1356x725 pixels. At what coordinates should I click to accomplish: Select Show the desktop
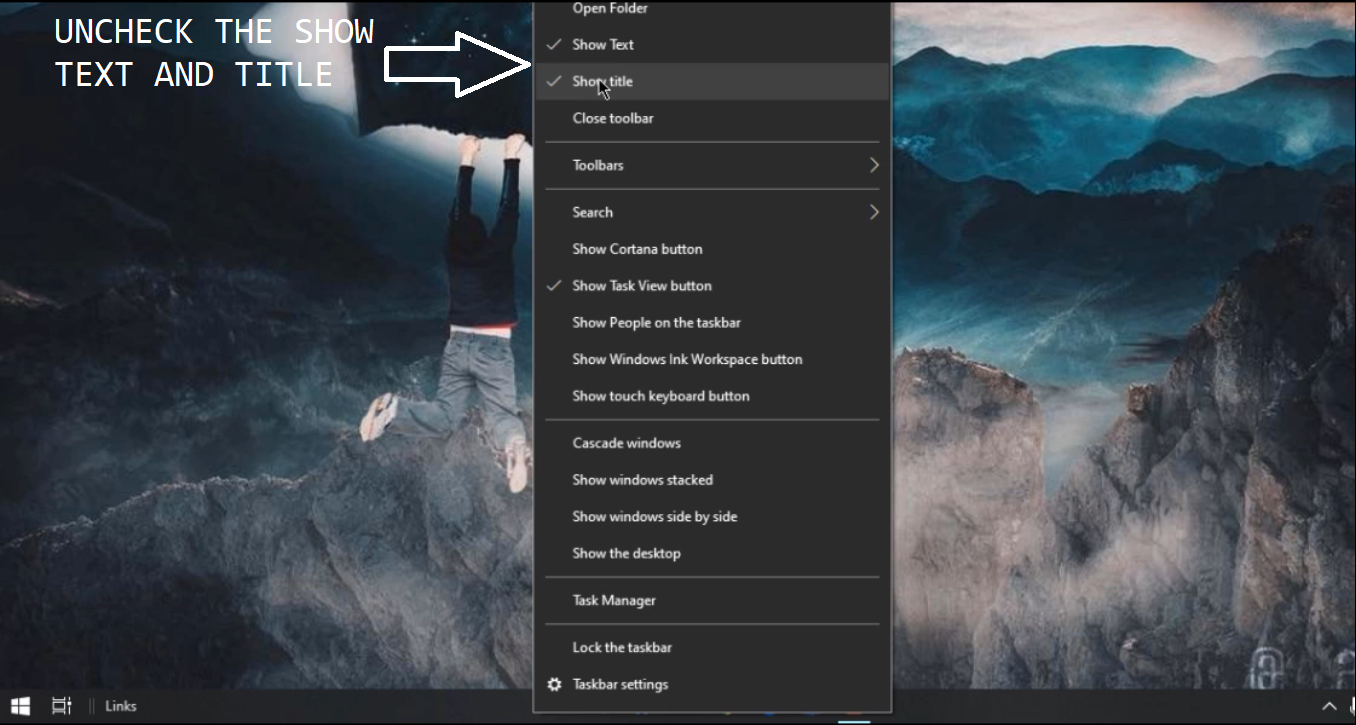pos(712,553)
